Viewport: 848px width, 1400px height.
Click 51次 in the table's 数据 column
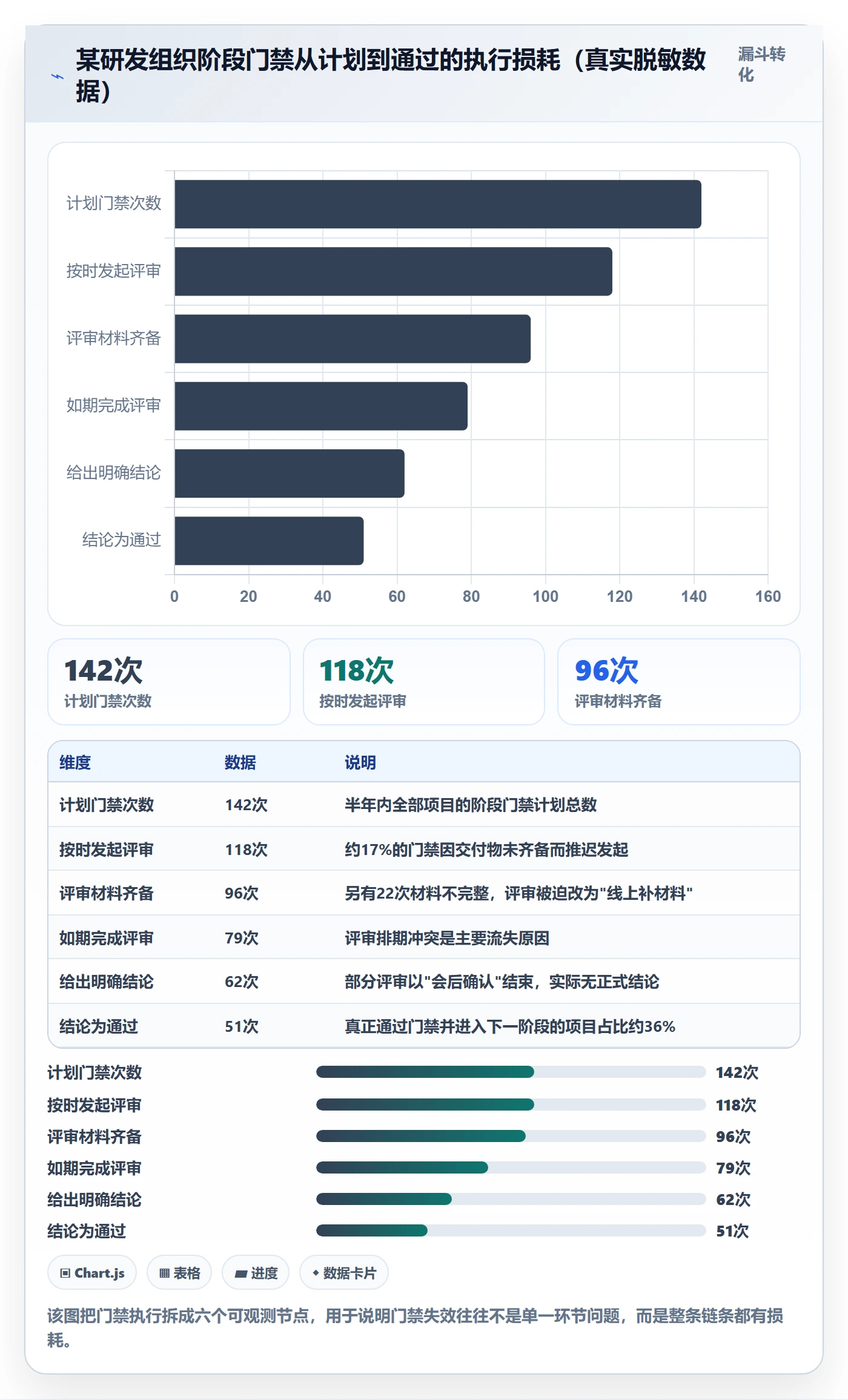pos(242,1026)
